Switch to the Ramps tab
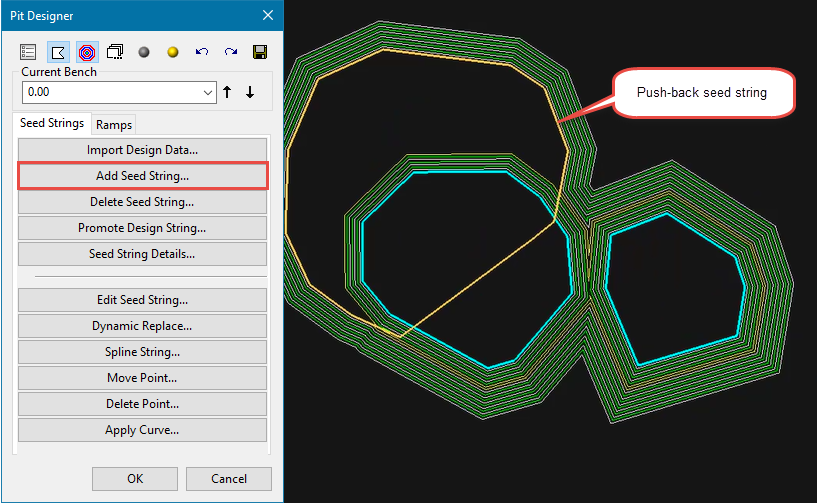The width and height of the screenshot is (817, 503). (114, 125)
